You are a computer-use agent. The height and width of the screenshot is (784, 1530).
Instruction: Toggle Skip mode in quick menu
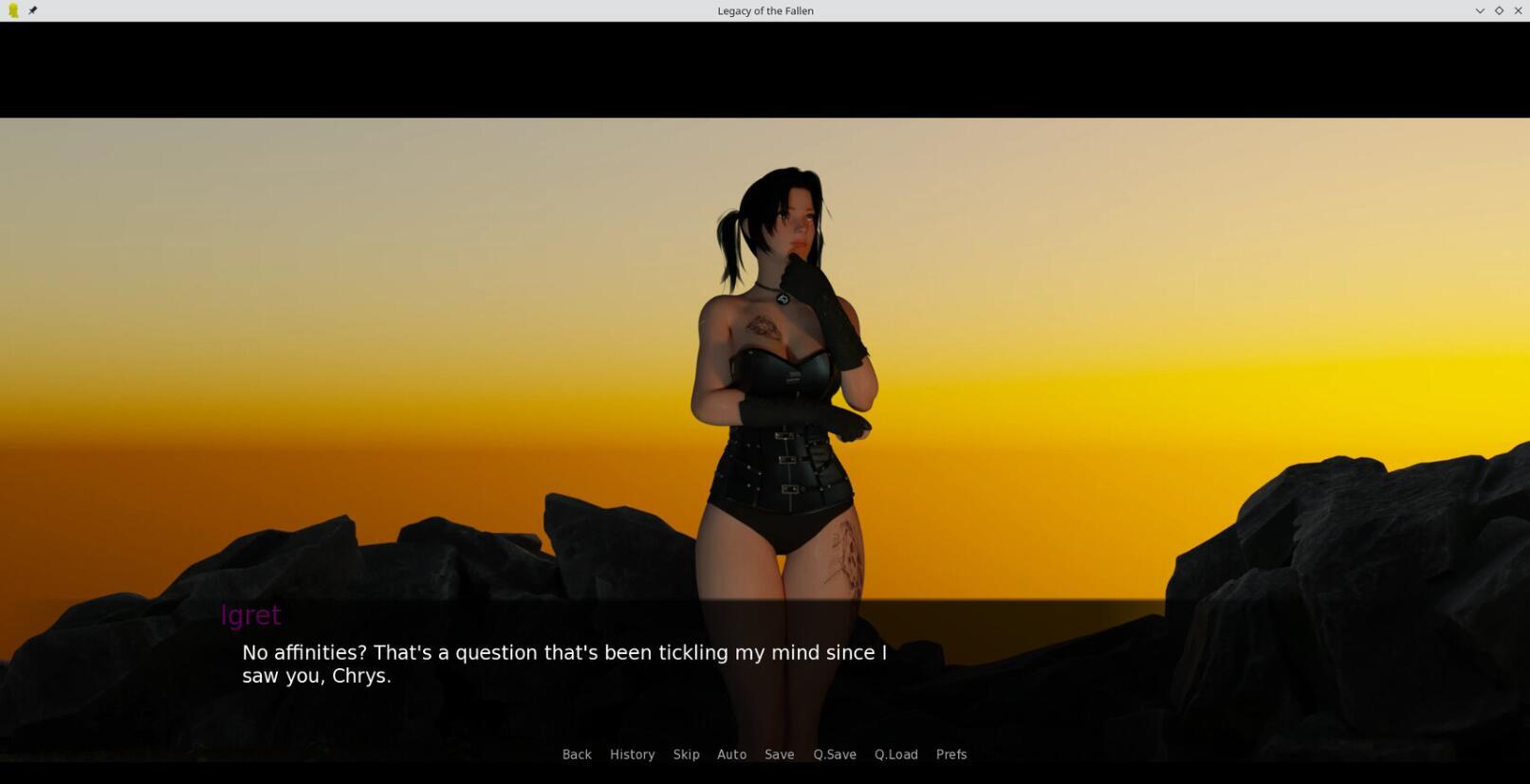point(686,755)
